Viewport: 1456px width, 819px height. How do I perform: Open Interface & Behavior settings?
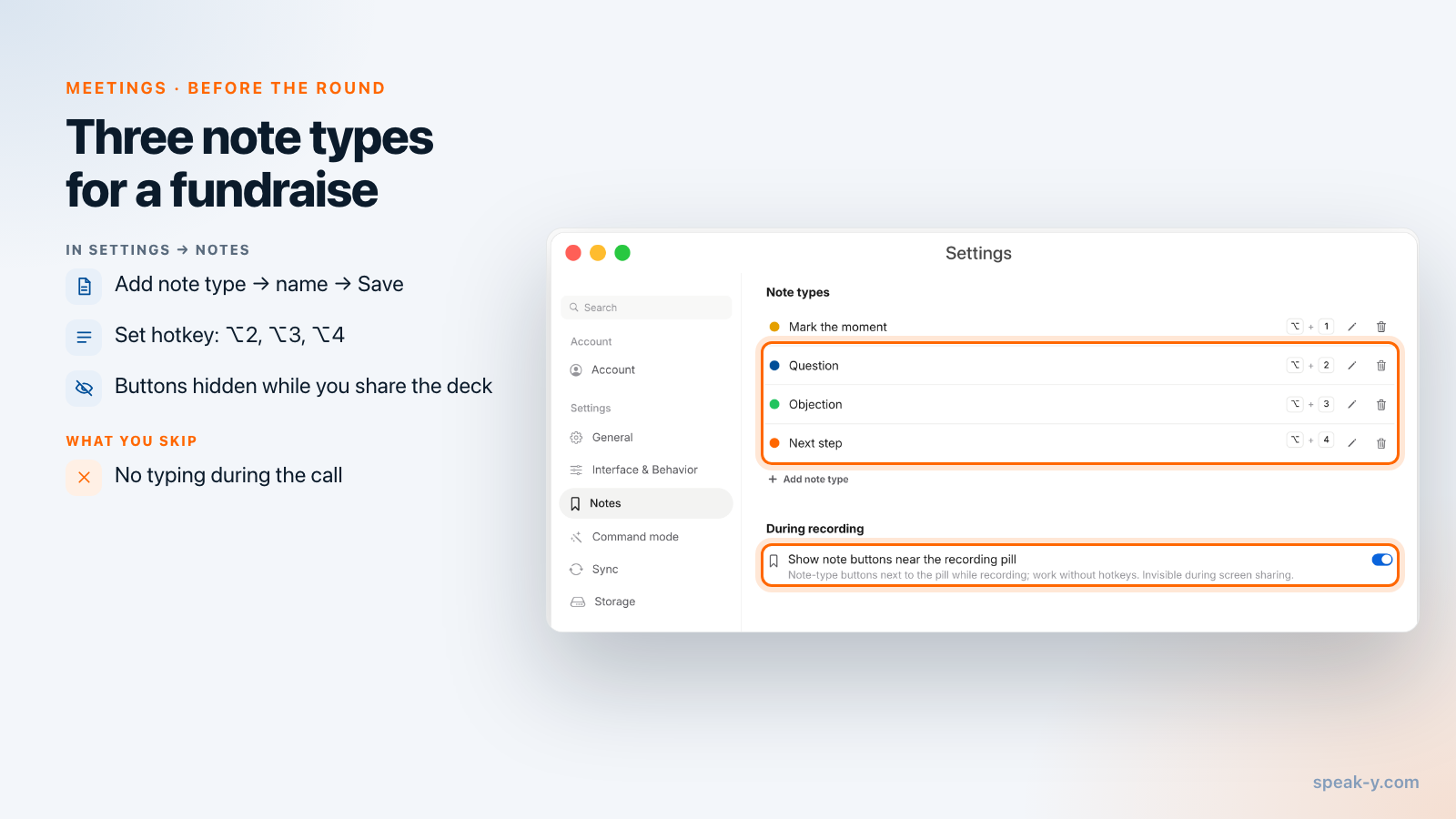(646, 470)
